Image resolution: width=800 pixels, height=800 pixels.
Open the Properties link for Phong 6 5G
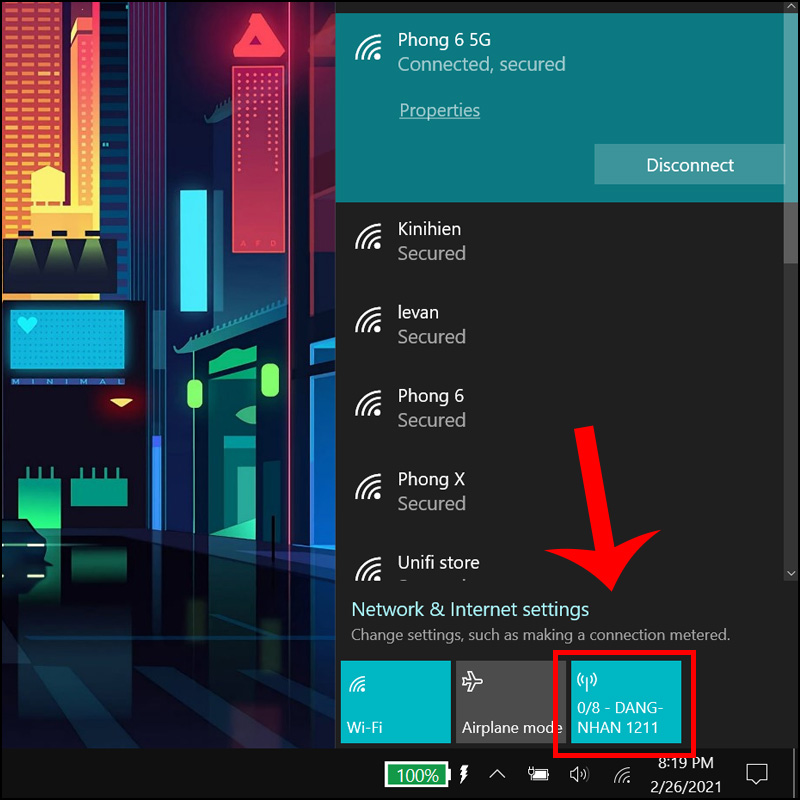click(439, 110)
